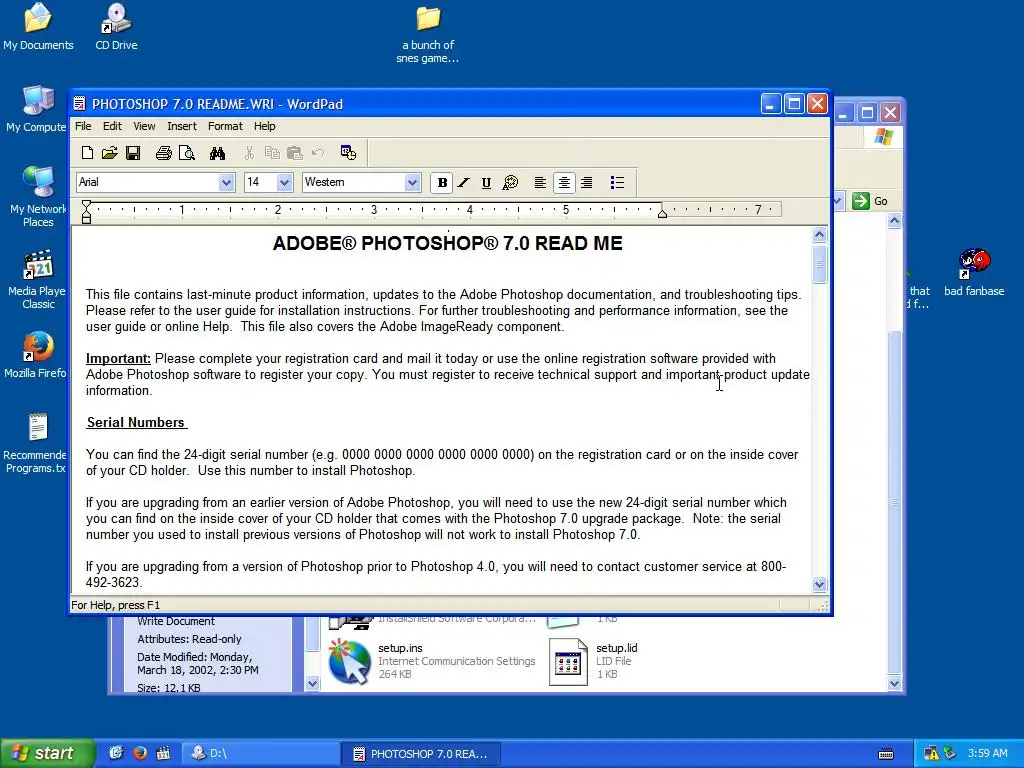
Task: Click the ADOBE PHOTOSHOP 7.0 READ ME title
Action: [447, 244]
